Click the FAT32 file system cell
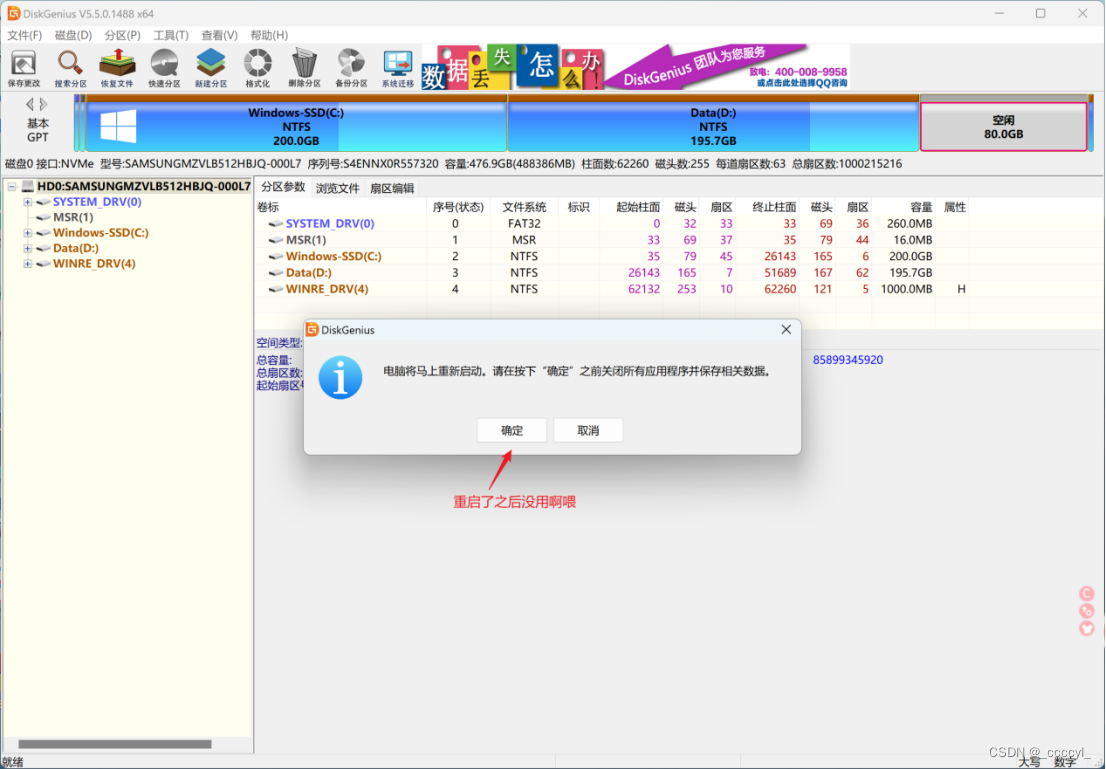Image resolution: width=1106 pixels, height=769 pixels. click(524, 224)
